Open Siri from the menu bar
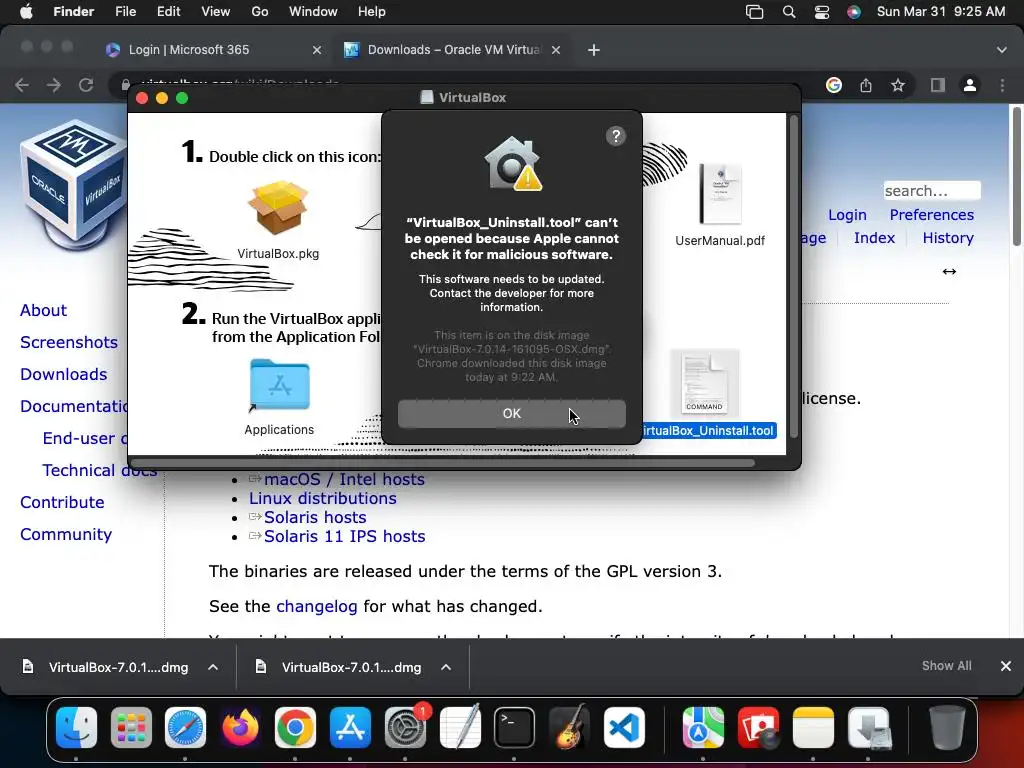This screenshot has width=1024, height=768. [x=854, y=12]
